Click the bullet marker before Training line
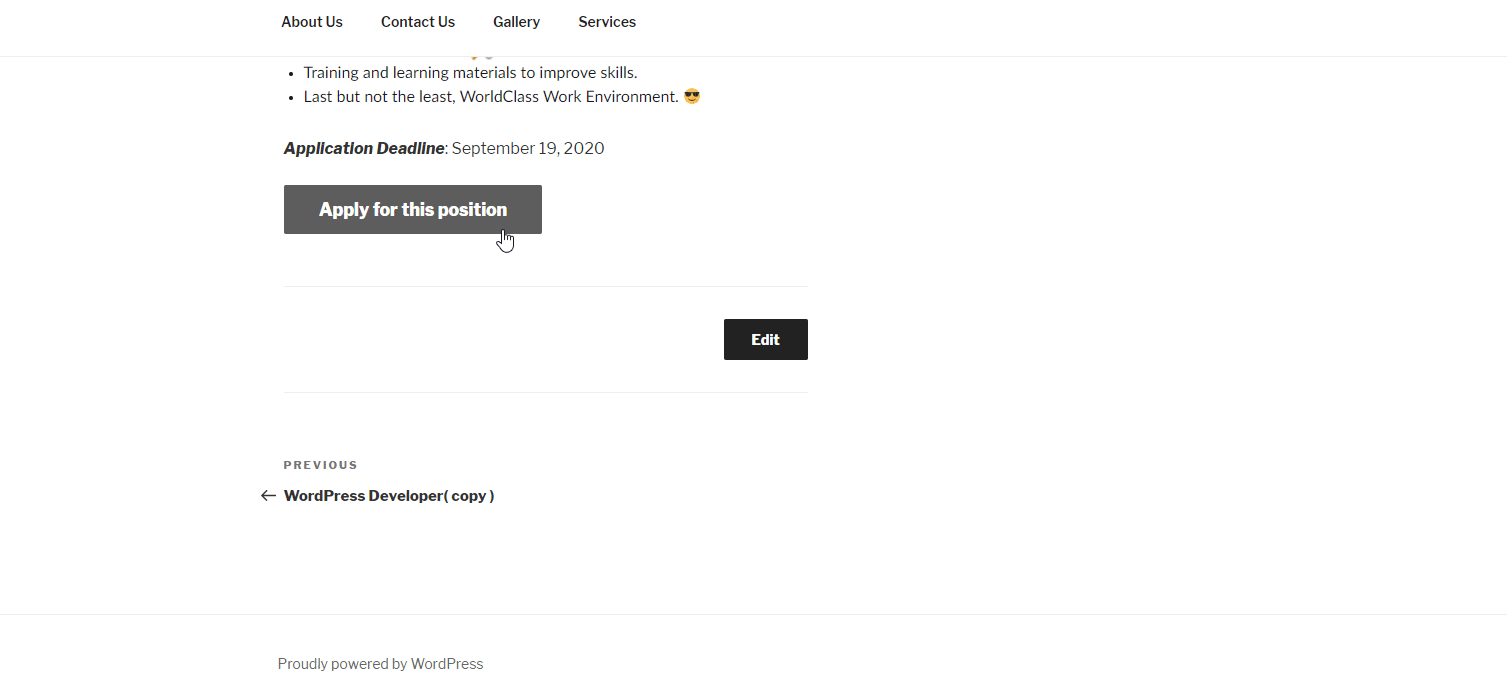The image size is (1507, 687). [x=291, y=74]
